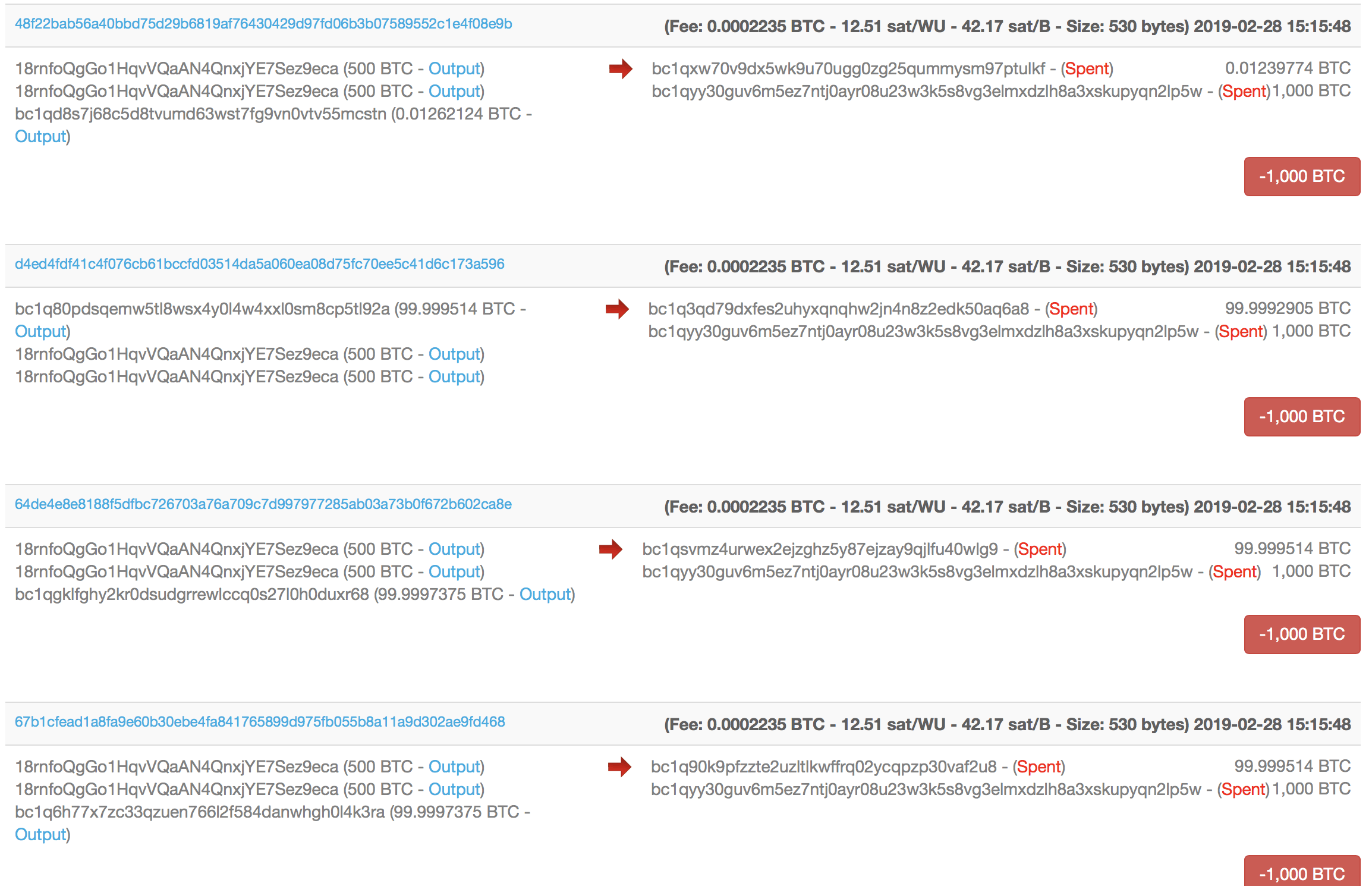Select output address bc1q90k9pfzzte2uzltlkwffrq02ycqpzp30vaf2u8
Screen dimensions: 1372x886
[x=824, y=767]
